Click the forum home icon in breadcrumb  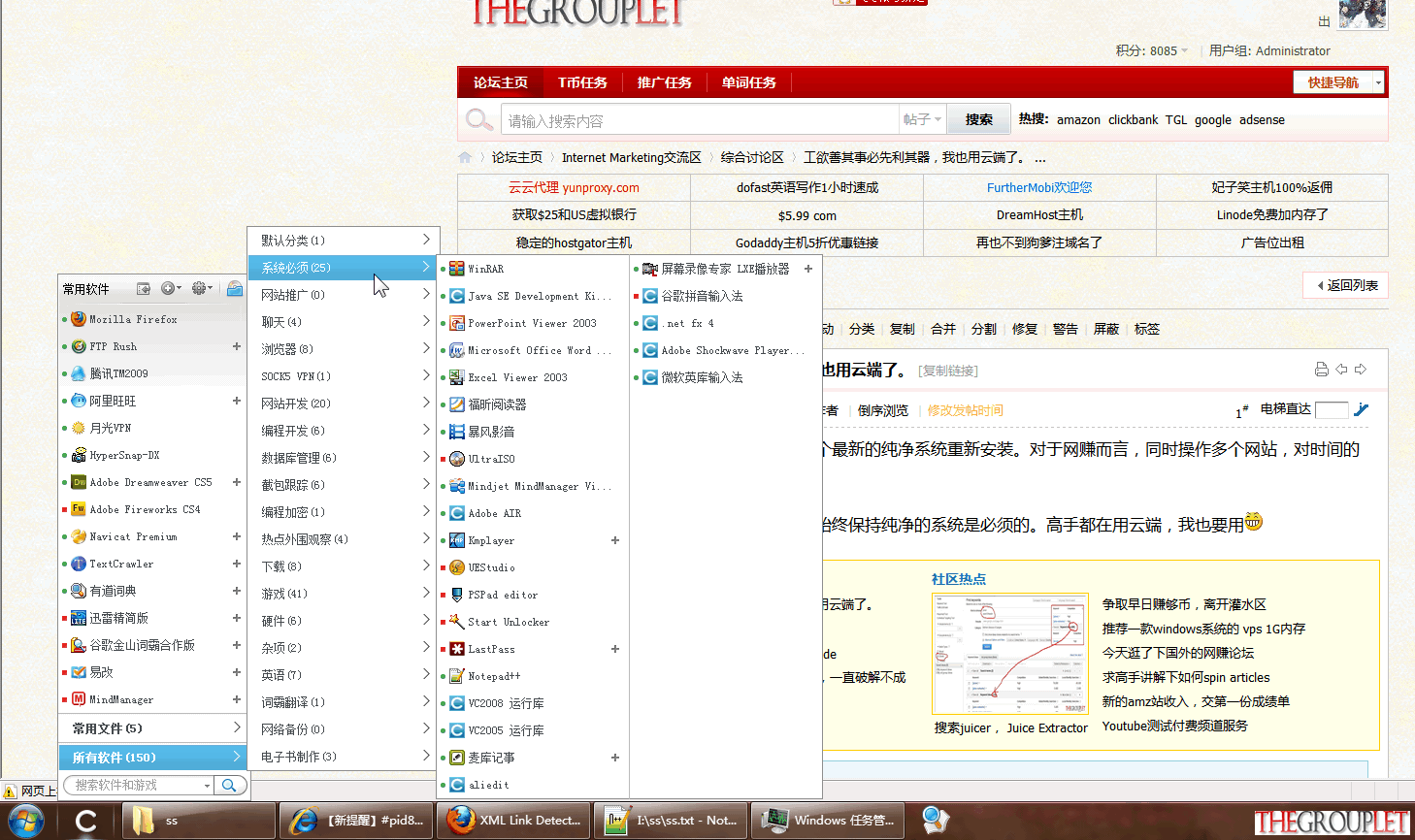[465, 157]
